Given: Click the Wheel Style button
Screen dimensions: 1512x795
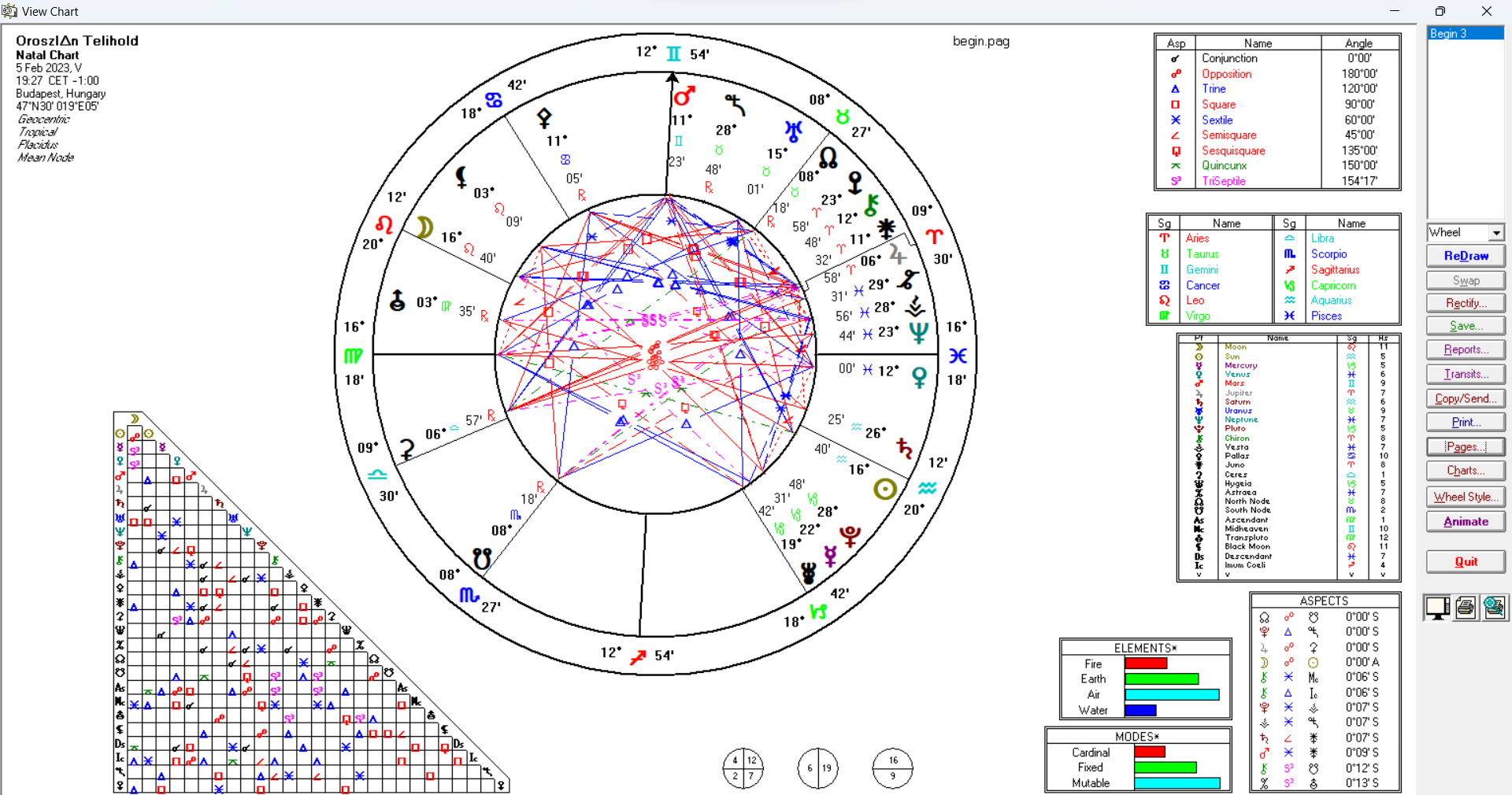Looking at the screenshot, I should point(1465,497).
